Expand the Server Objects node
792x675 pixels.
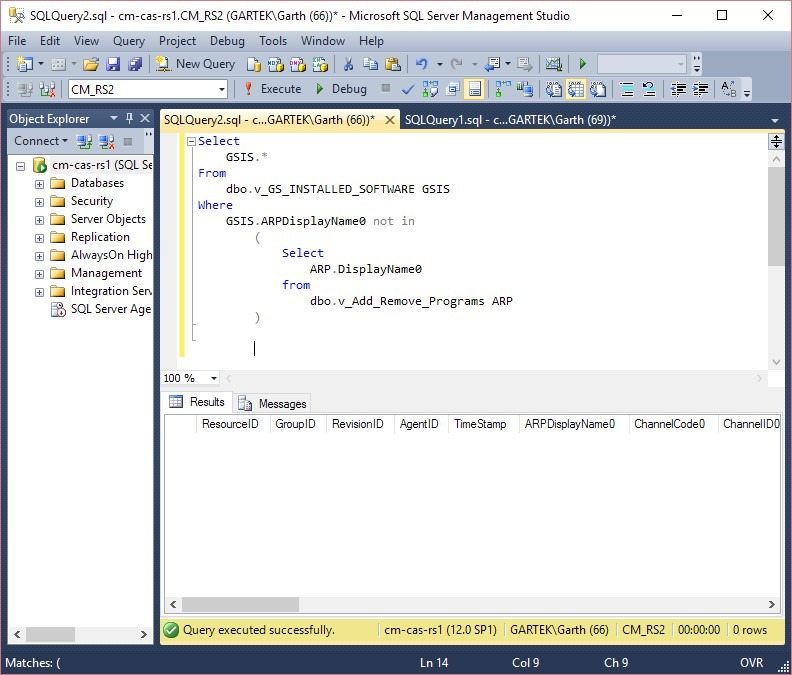click(x=39, y=220)
